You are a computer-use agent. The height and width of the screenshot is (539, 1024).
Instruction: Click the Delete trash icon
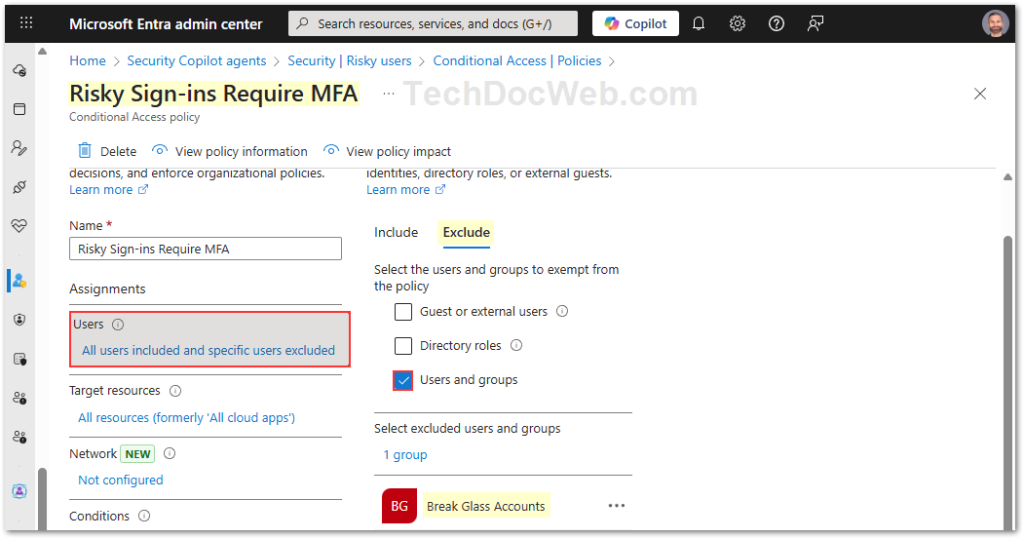85,151
